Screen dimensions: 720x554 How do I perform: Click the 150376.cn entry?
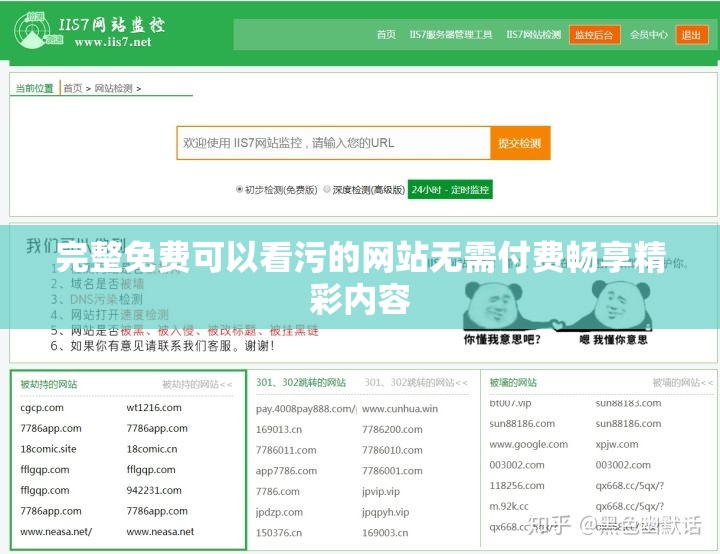[x=279, y=533]
